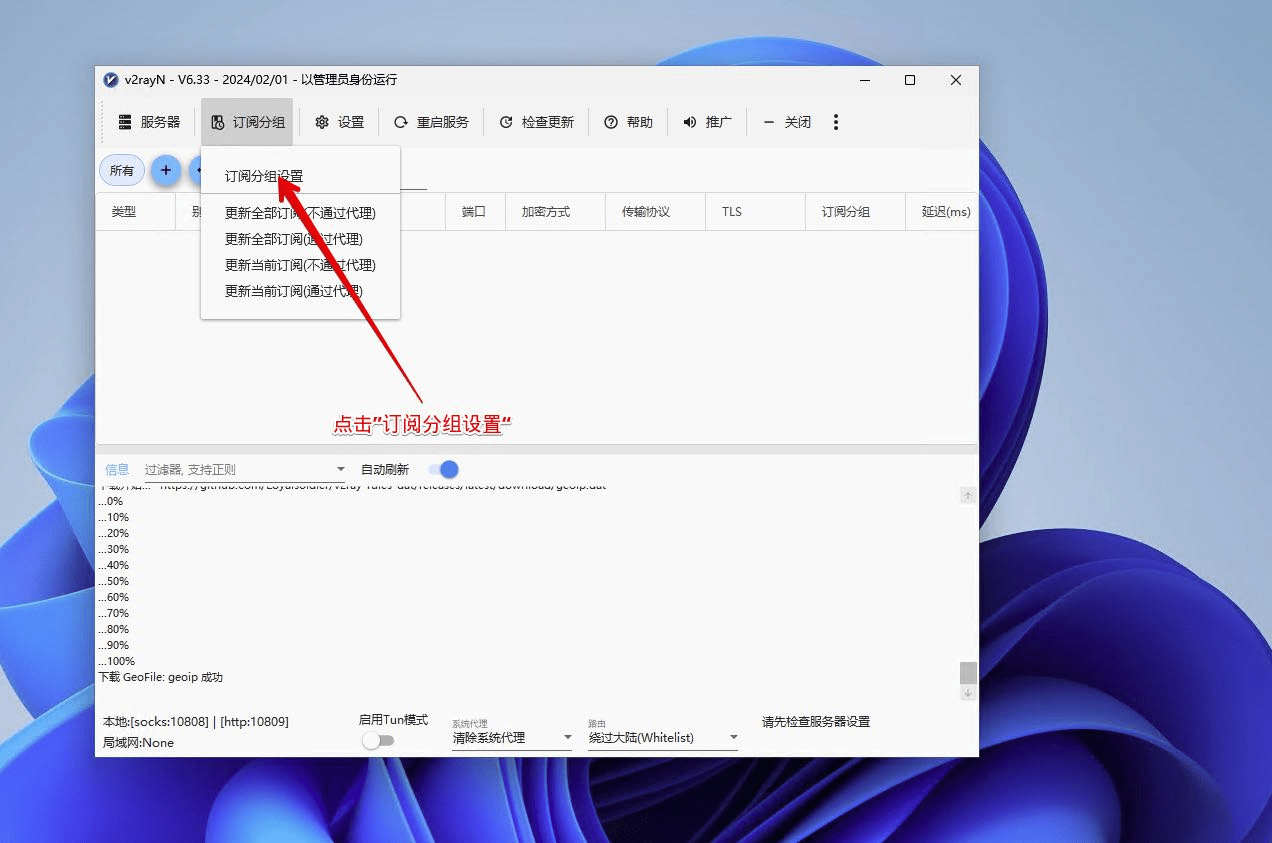Click the log scrollbar down arrow
Image resolution: width=1272 pixels, height=843 pixels.
[x=968, y=693]
